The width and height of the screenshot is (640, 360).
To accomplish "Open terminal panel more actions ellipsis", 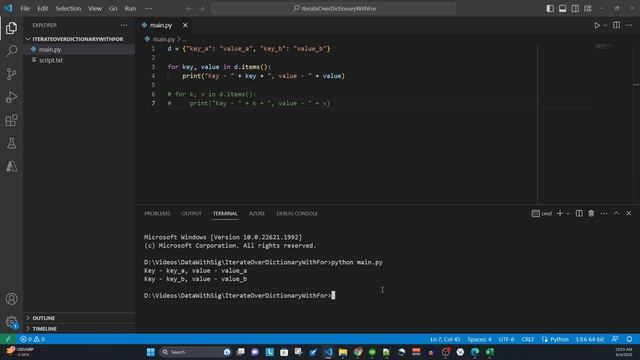I will (x=604, y=213).
